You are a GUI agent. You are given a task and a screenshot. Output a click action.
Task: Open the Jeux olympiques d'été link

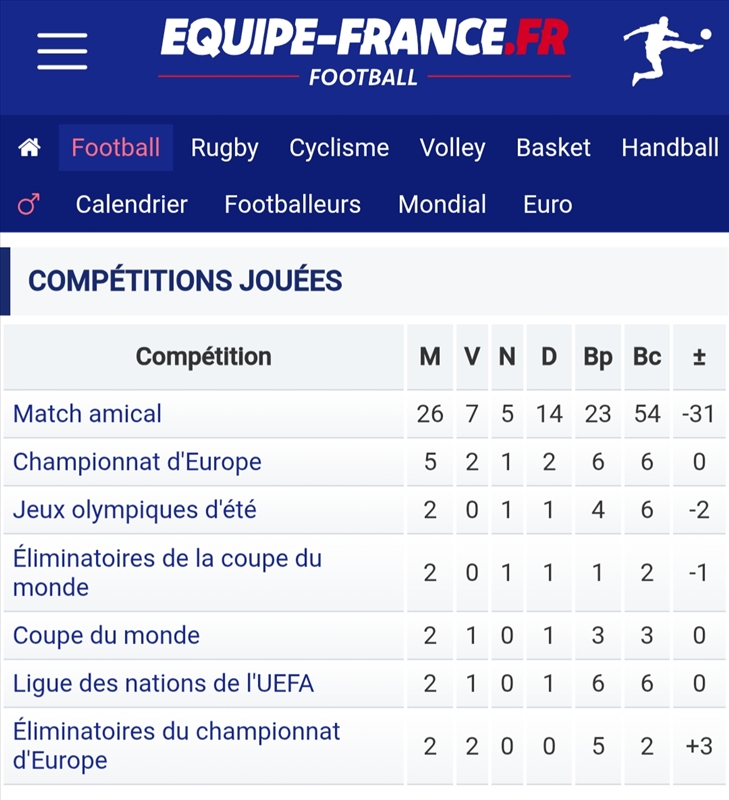pos(135,510)
